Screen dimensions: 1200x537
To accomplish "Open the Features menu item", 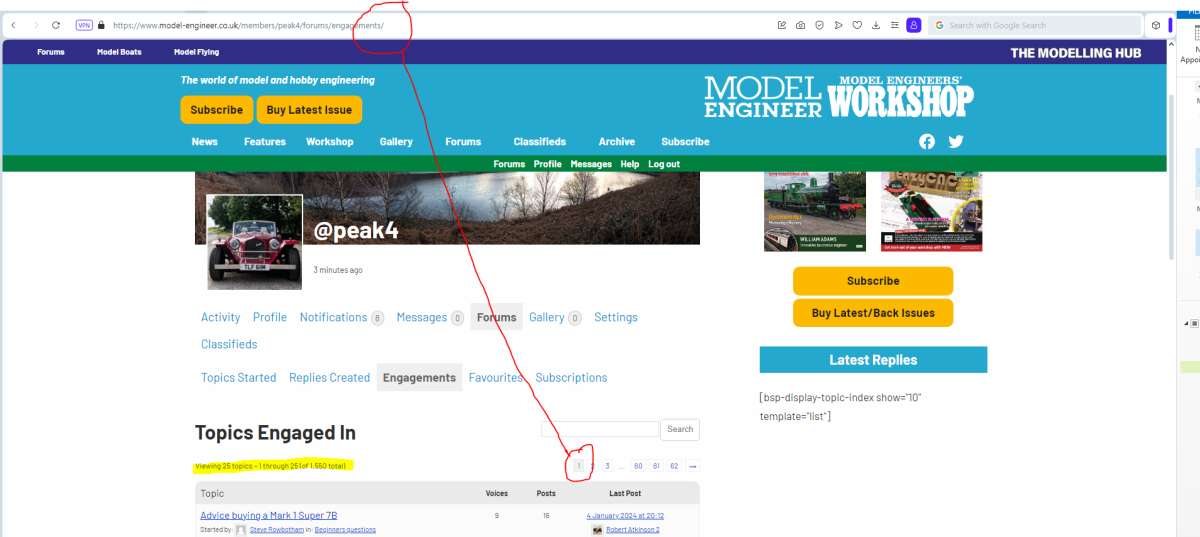I will tap(265, 142).
